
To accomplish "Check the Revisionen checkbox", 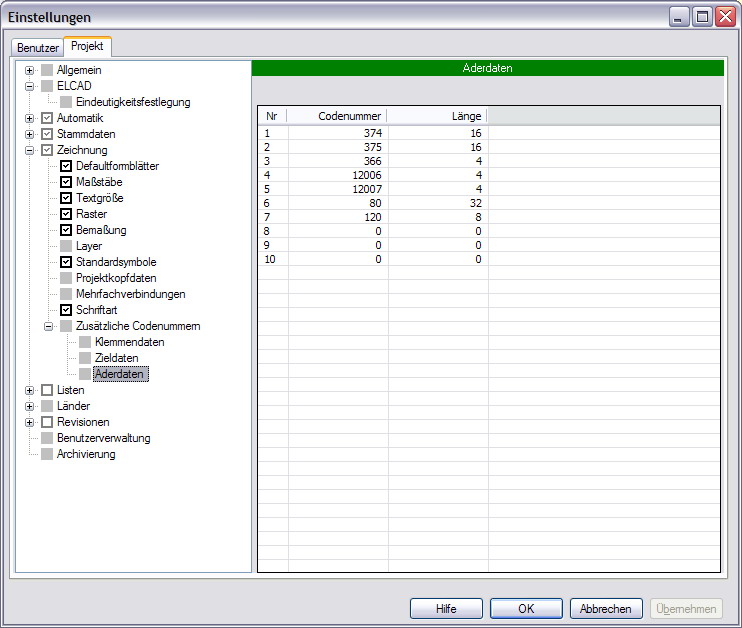I will pyautogui.click(x=47, y=422).
